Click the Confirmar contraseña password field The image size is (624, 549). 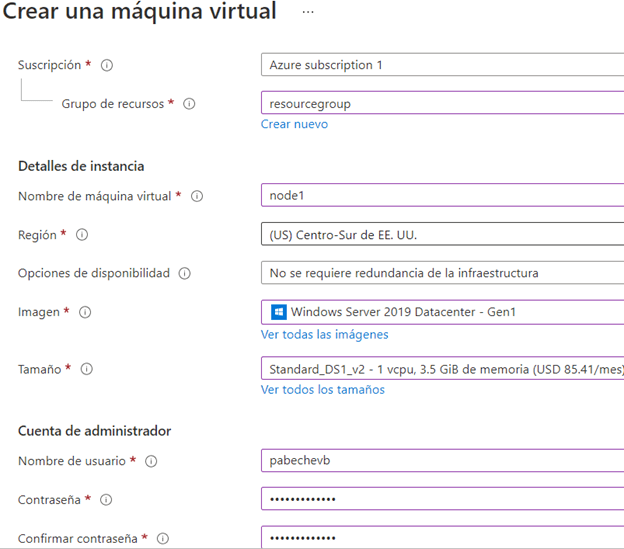pyautogui.click(x=443, y=537)
